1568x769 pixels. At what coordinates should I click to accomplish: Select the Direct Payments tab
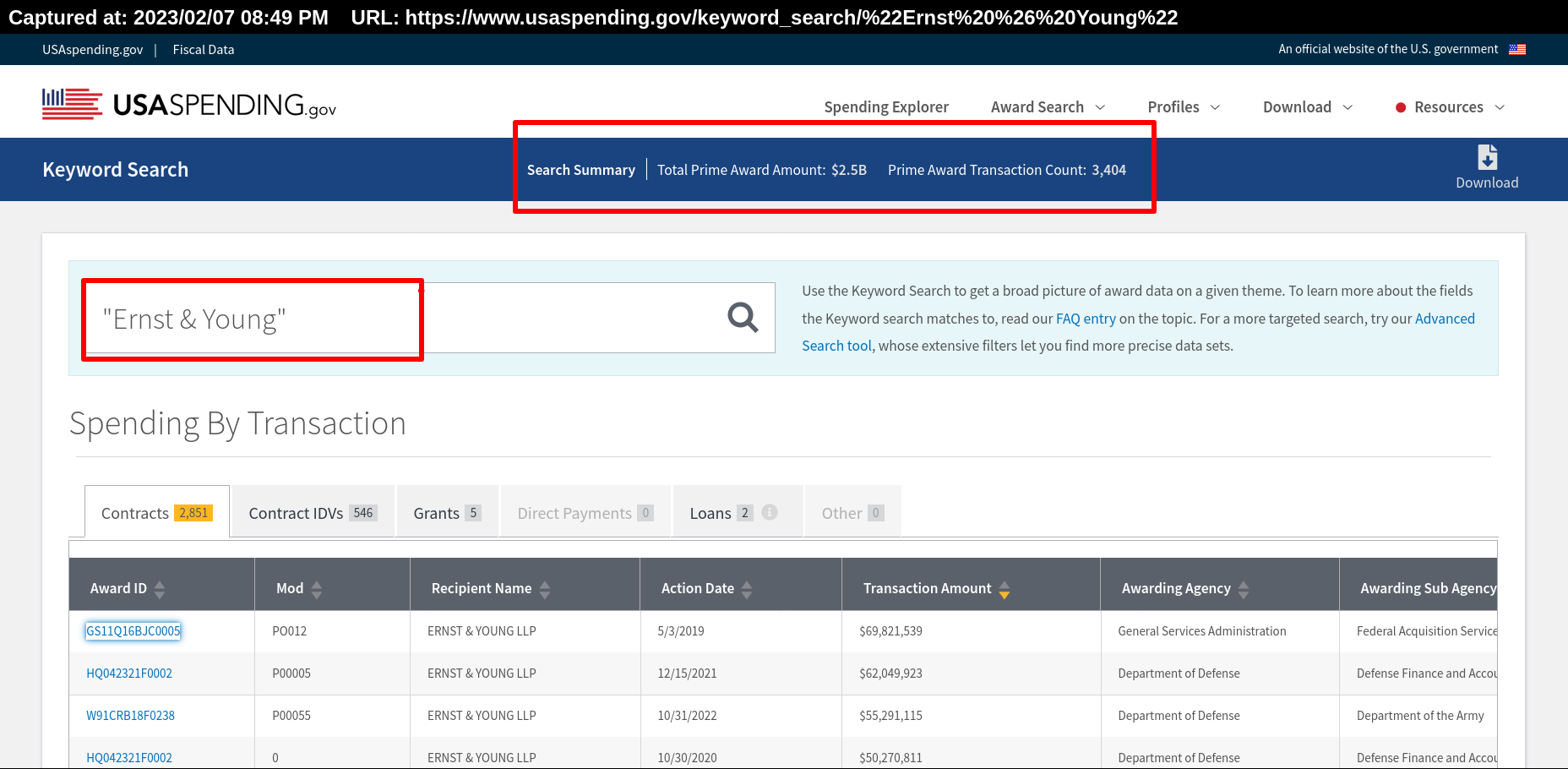585,512
